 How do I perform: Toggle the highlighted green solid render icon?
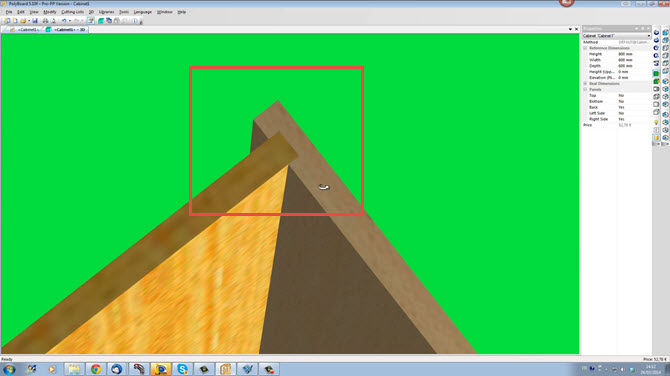656,73
